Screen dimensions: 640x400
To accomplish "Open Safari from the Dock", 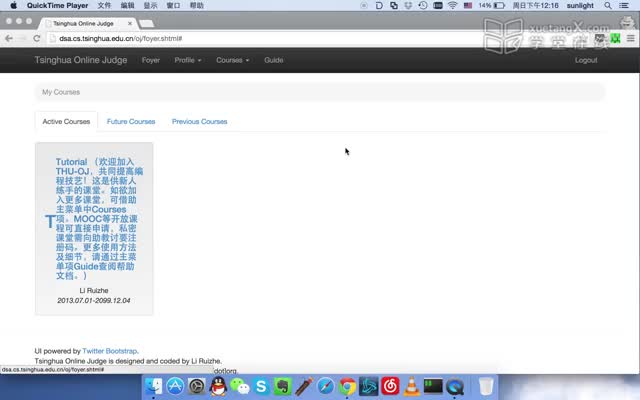I will (326, 386).
